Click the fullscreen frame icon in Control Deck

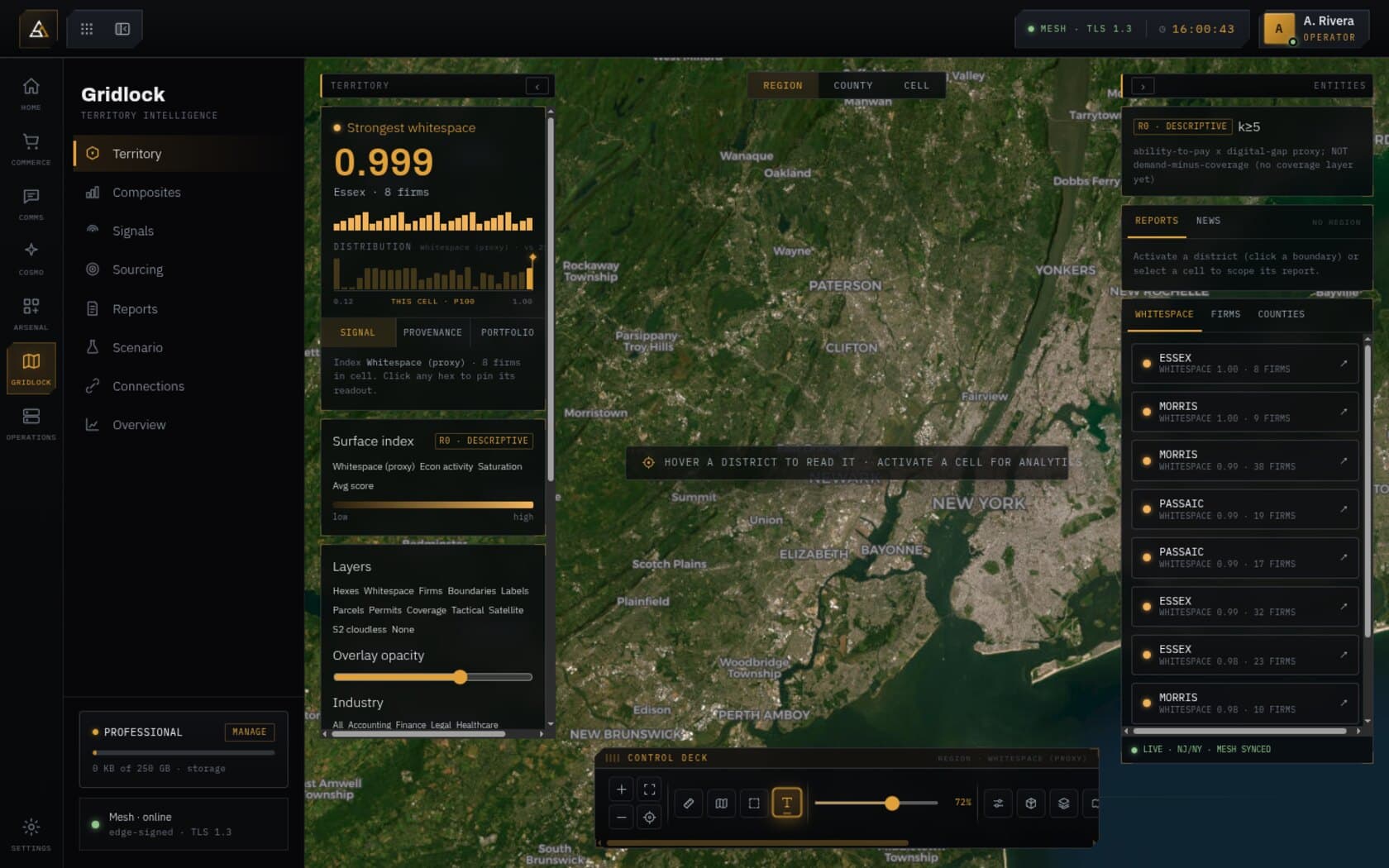point(650,789)
